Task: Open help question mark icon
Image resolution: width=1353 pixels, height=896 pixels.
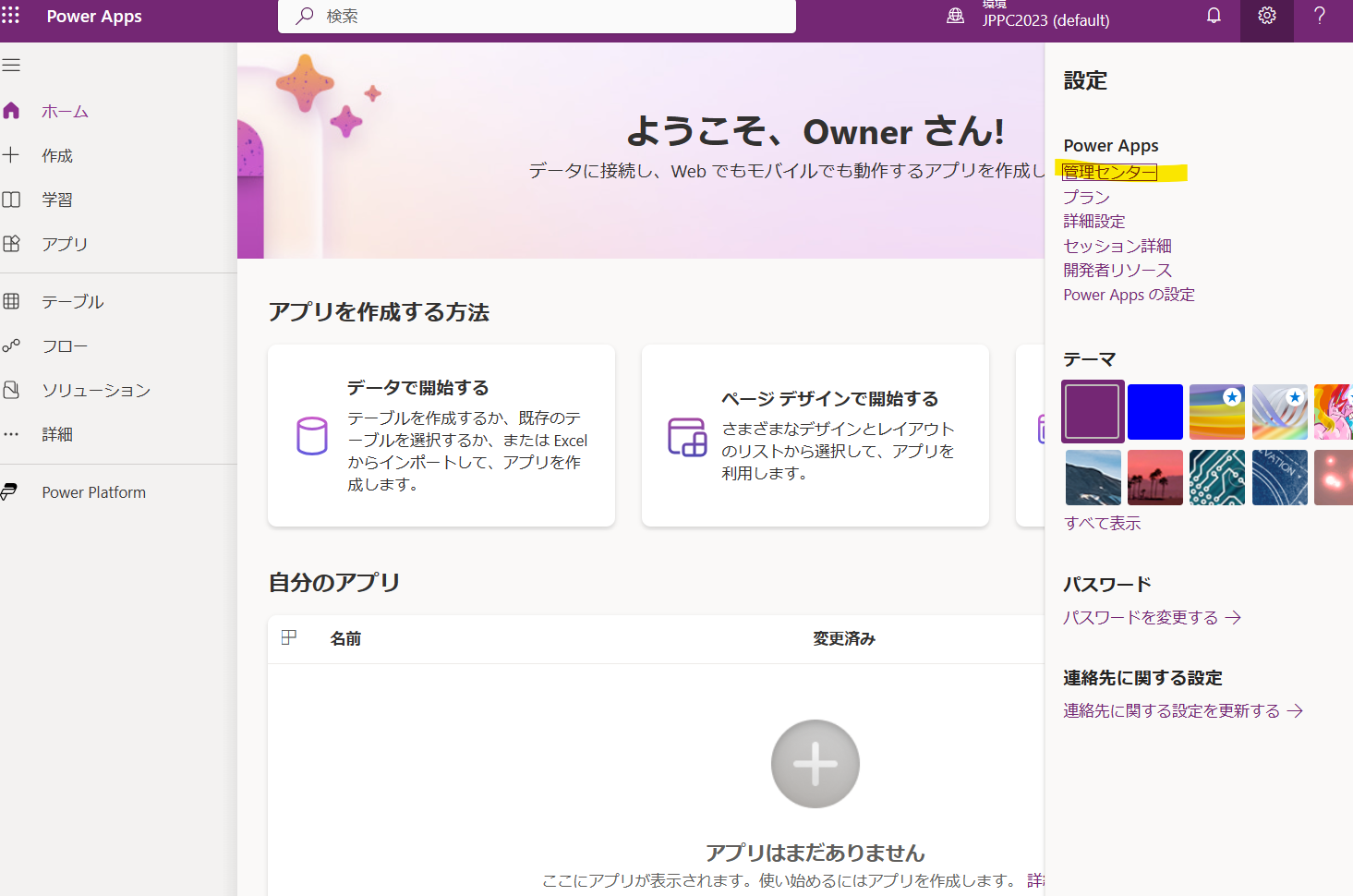Action: [x=1320, y=16]
